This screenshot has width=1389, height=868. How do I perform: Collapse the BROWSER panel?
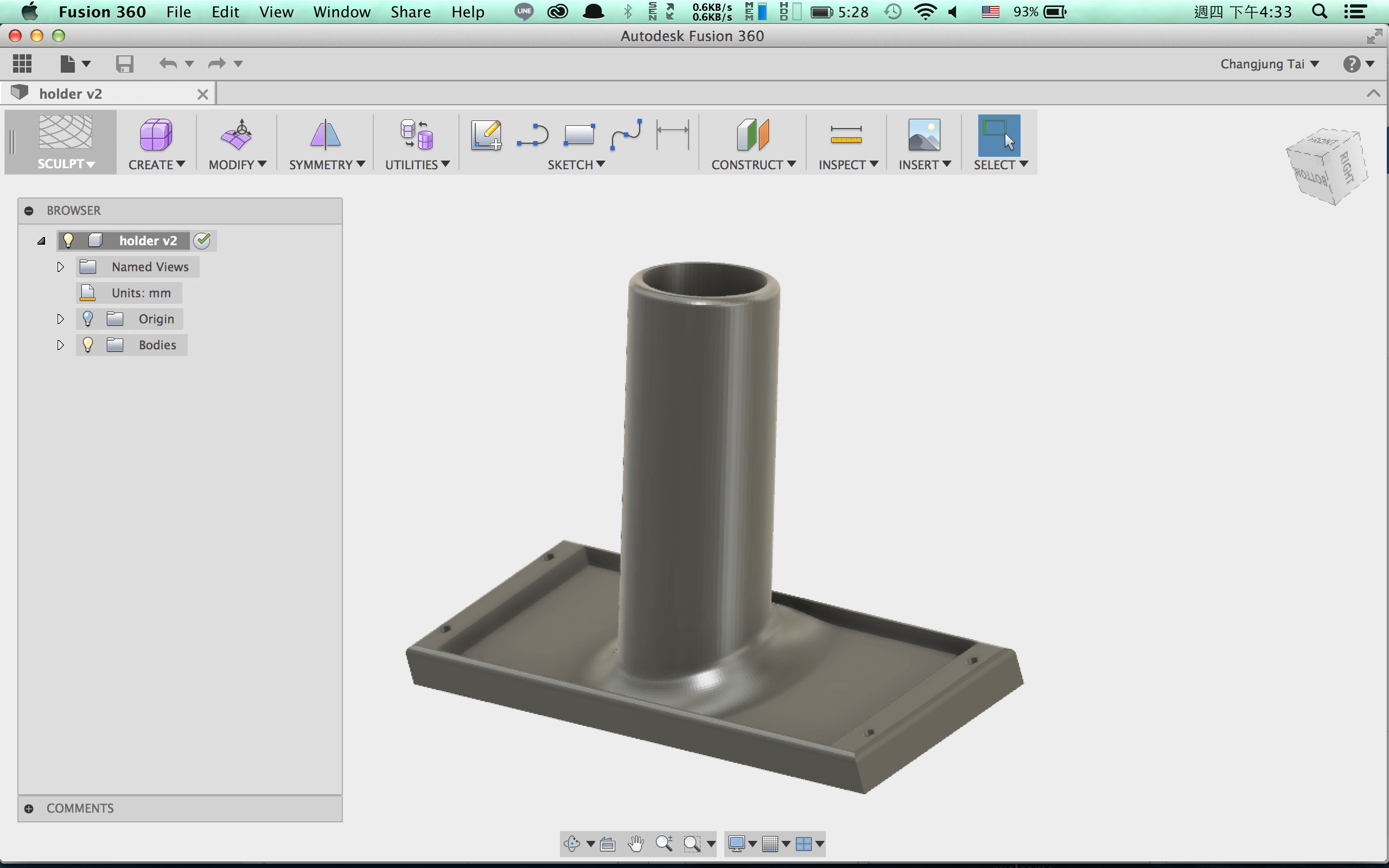[x=29, y=210]
